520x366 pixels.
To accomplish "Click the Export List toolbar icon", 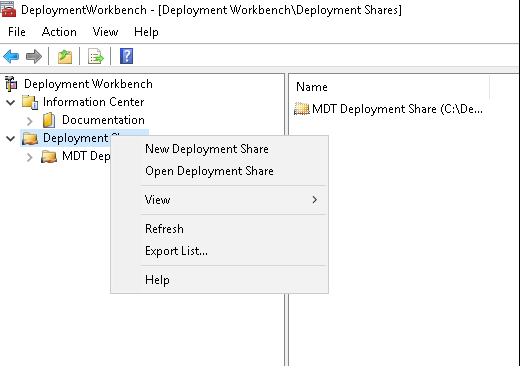I will click(96, 56).
